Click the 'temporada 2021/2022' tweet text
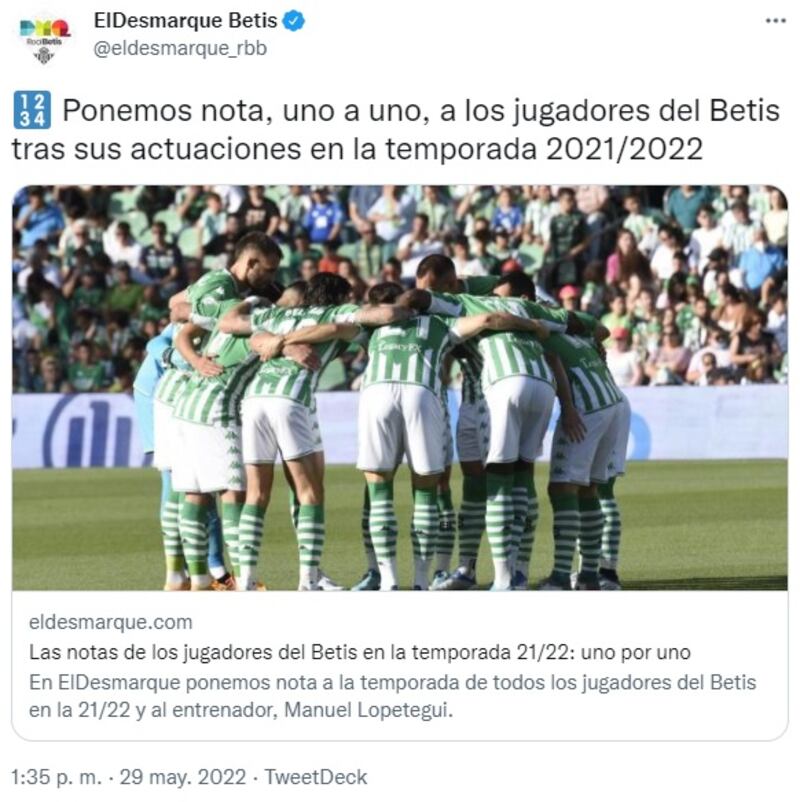The height and width of the screenshot is (802, 800). tap(544, 149)
